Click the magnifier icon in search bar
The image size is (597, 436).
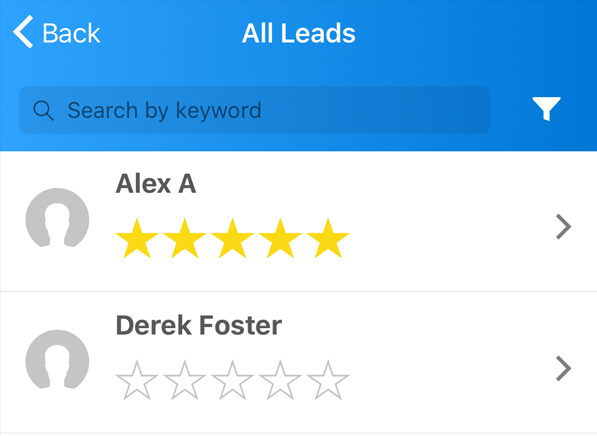pos(43,111)
